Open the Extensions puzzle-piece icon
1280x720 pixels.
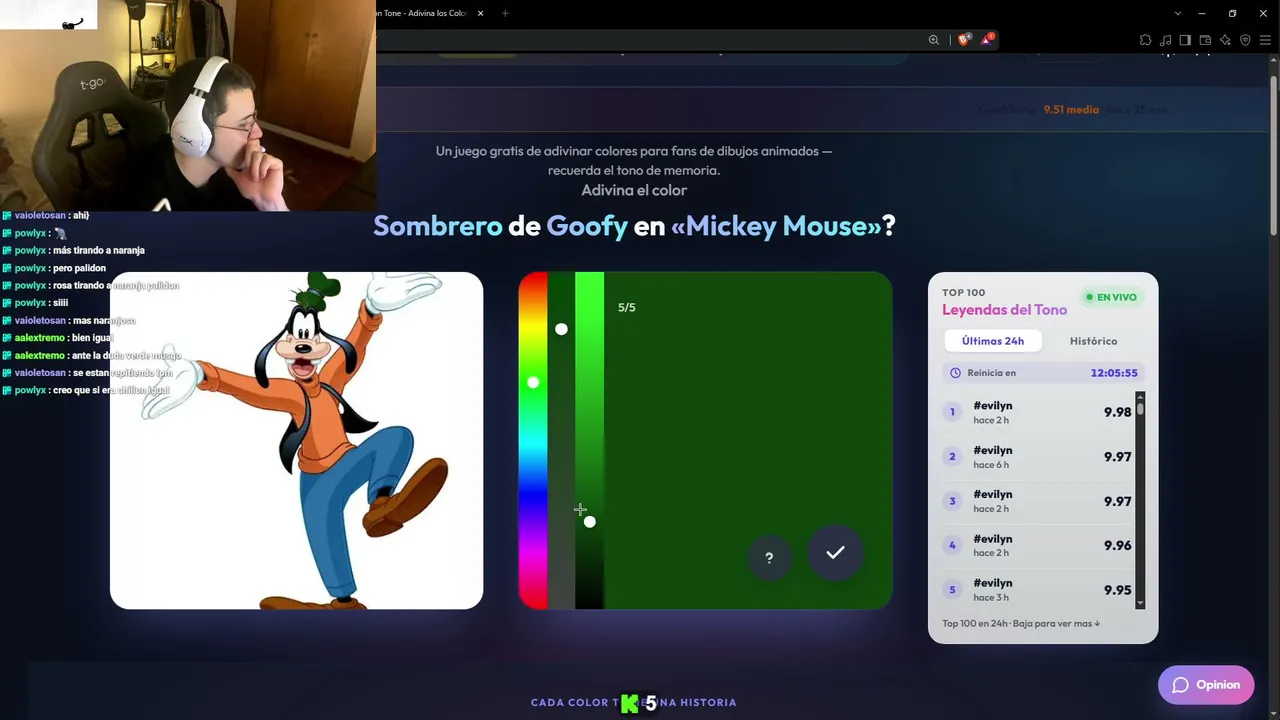click(1145, 40)
